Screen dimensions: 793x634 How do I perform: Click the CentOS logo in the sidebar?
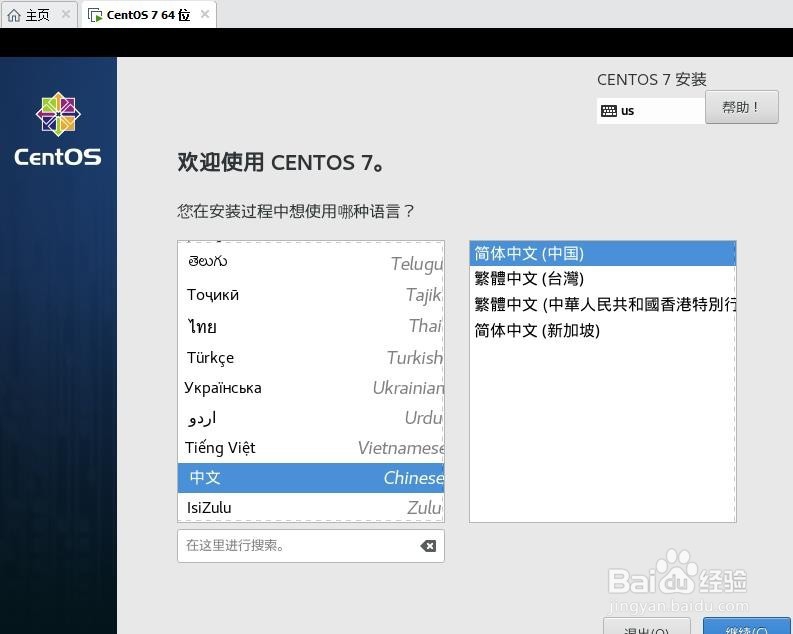tap(58, 129)
